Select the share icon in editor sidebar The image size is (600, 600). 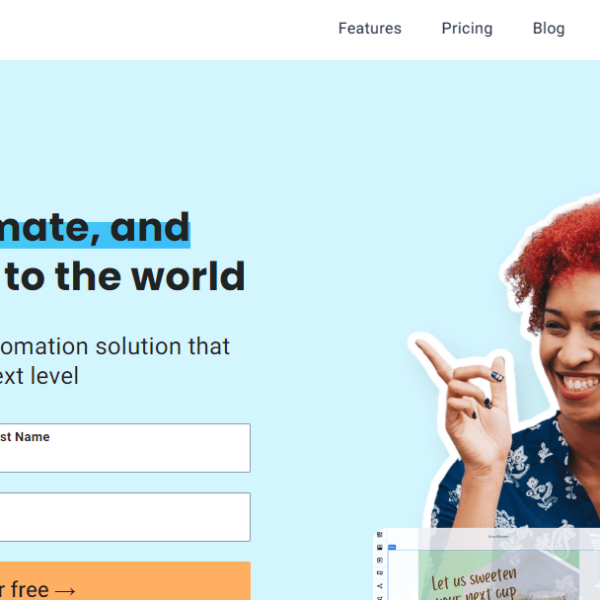pyautogui.click(x=380, y=586)
